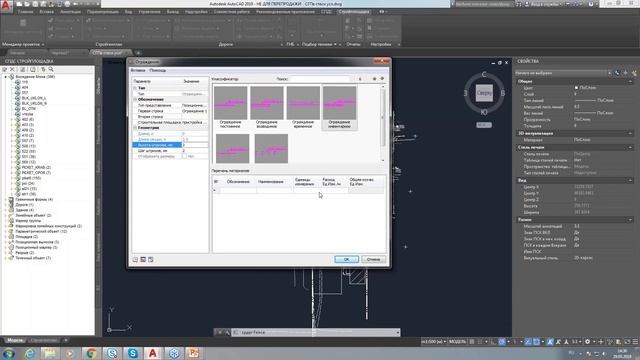Click third icon at dialog bottom-left
The width and height of the screenshot is (640, 360).
[x=151, y=260]
